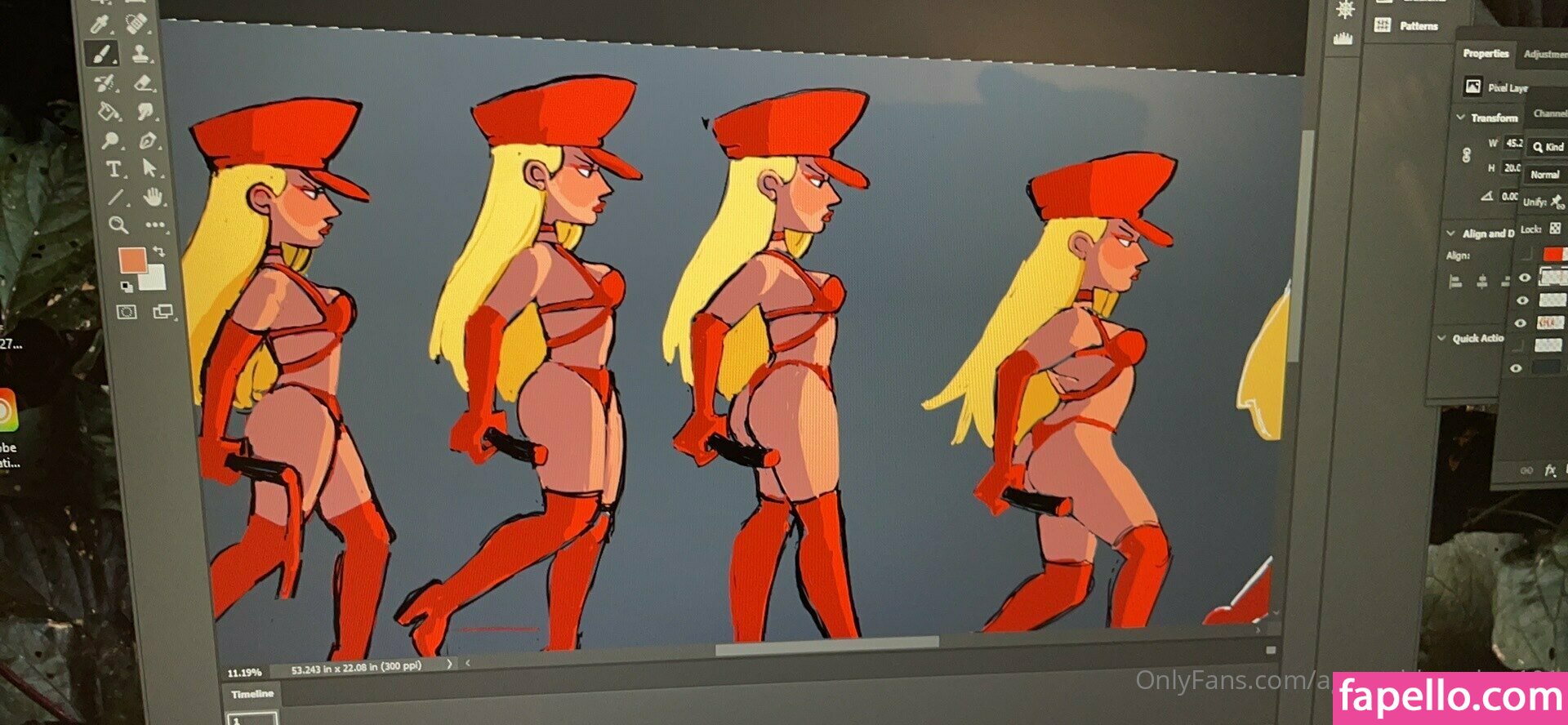Select the Brush tool
The image size is (1568, 725).
click(x=101, y=55)
